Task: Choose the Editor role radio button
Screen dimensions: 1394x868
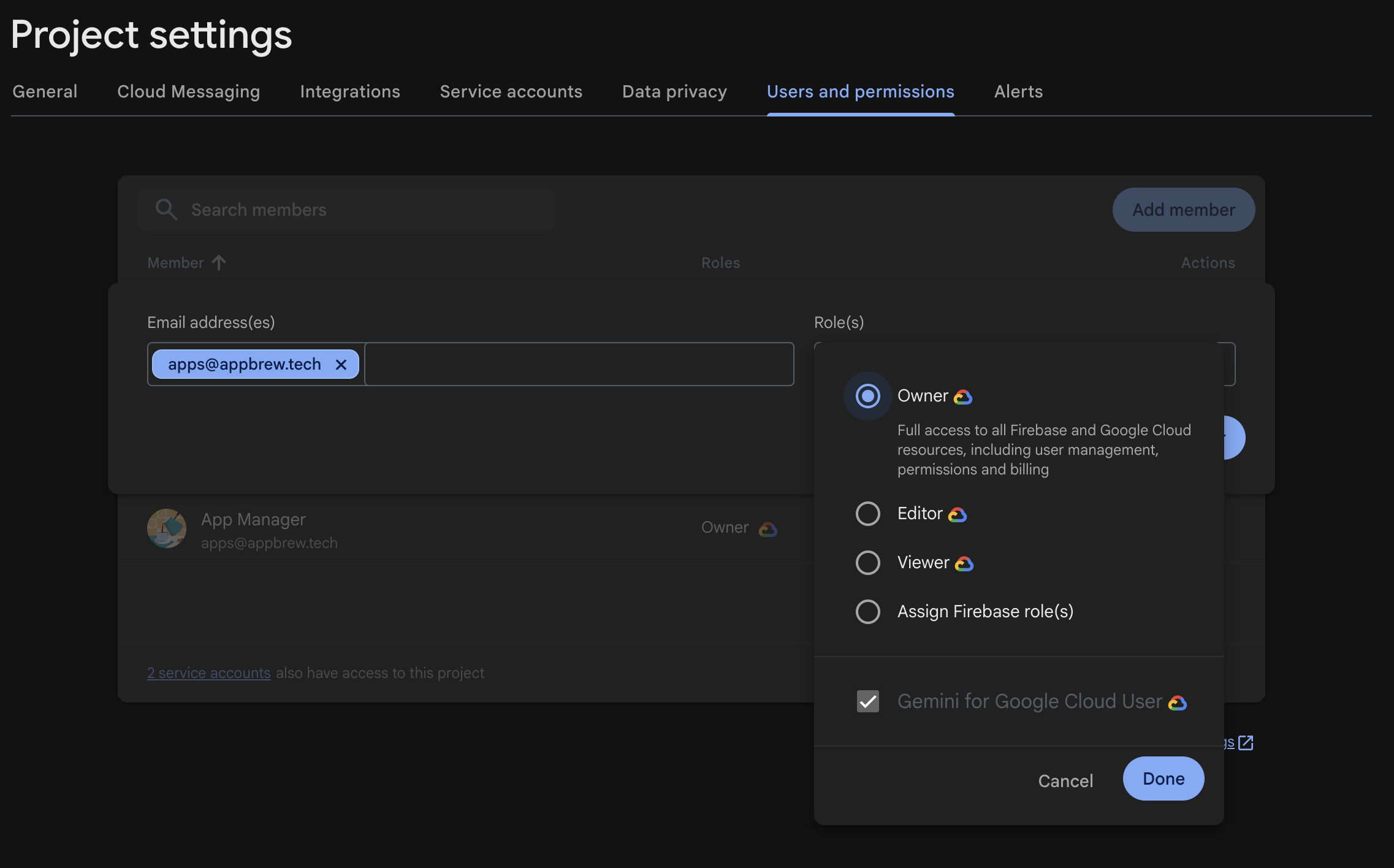Action: (x=867, y=514)
